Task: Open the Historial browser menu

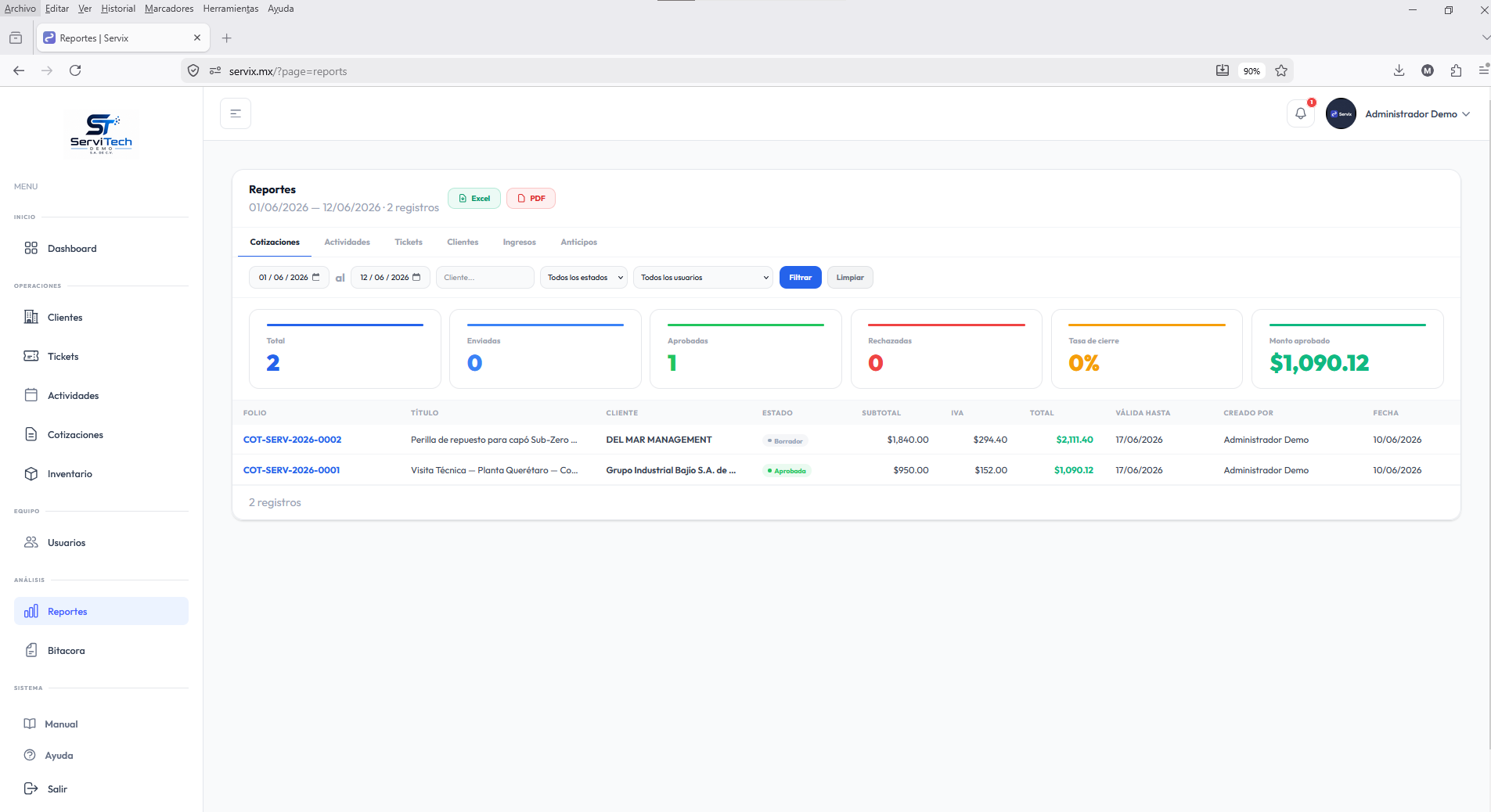Action: [118, 9]
